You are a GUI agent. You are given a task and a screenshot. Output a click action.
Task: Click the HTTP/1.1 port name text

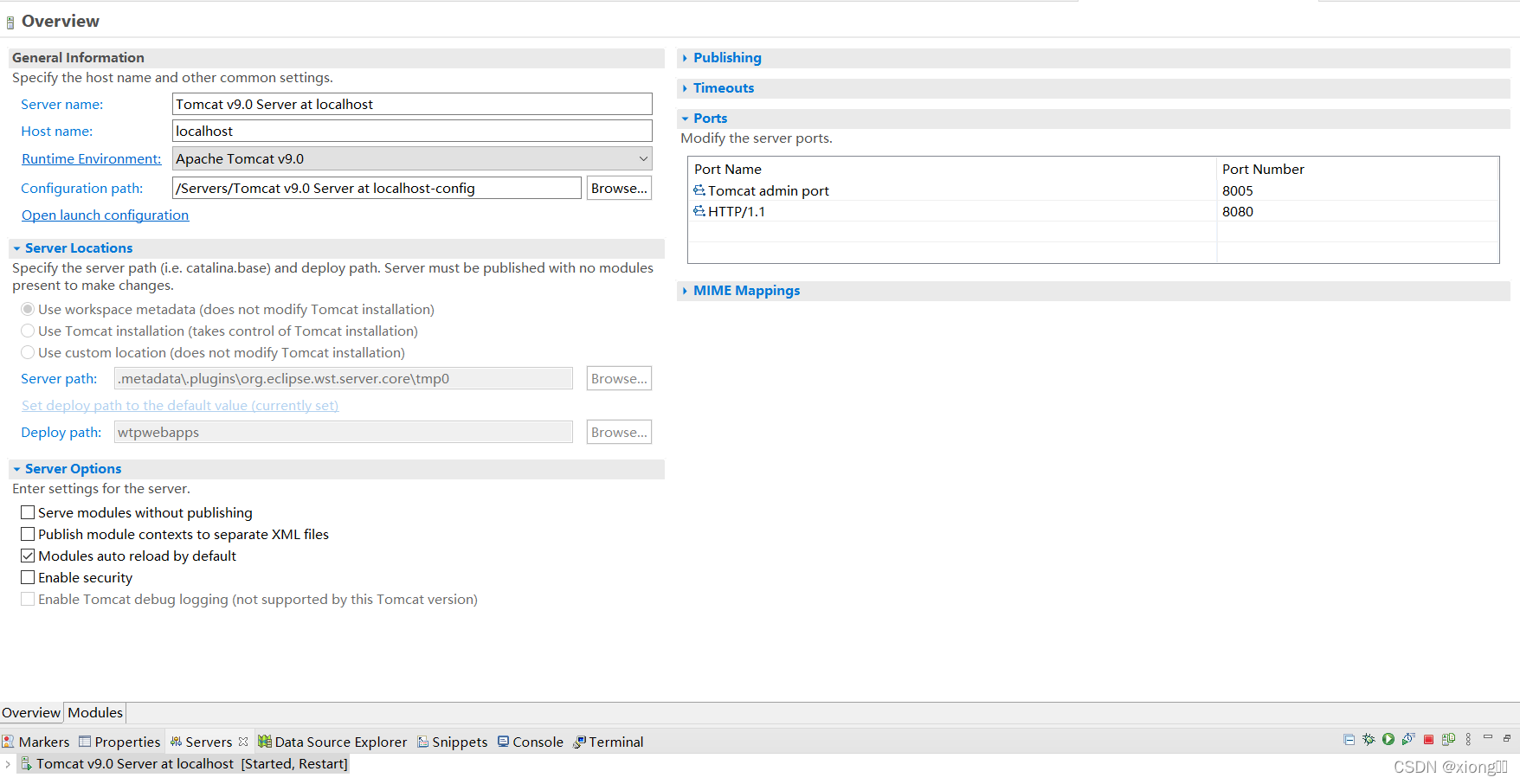pos(737,211)
